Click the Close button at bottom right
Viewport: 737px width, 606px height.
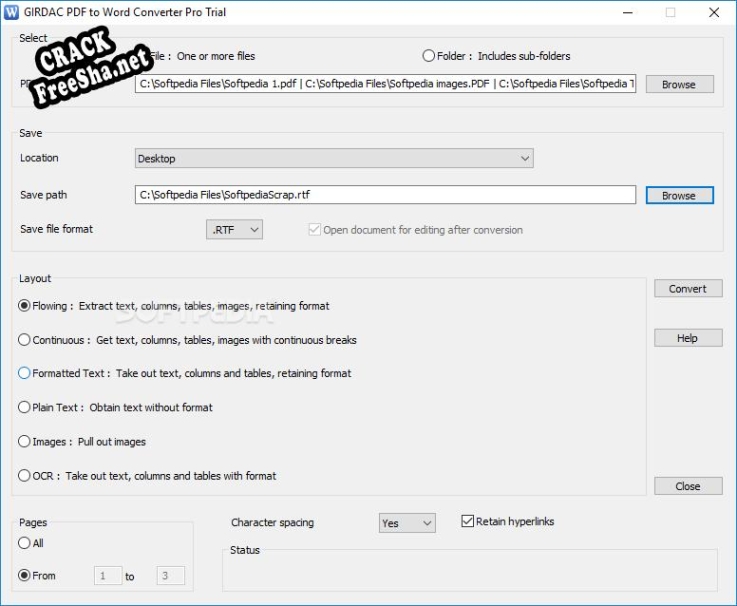(687, 486)
